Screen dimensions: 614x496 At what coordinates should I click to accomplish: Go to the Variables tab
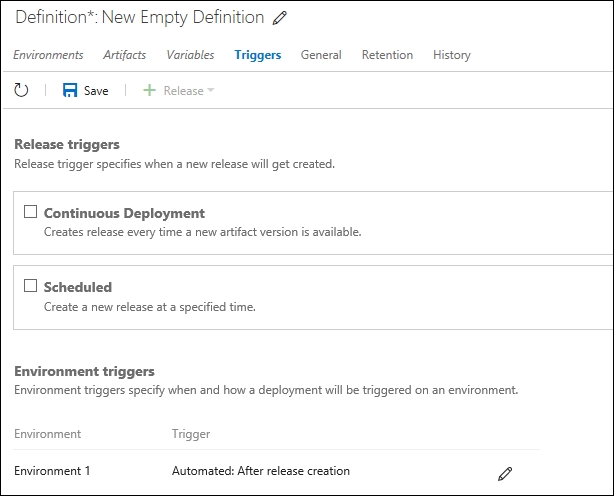point(190,55)
